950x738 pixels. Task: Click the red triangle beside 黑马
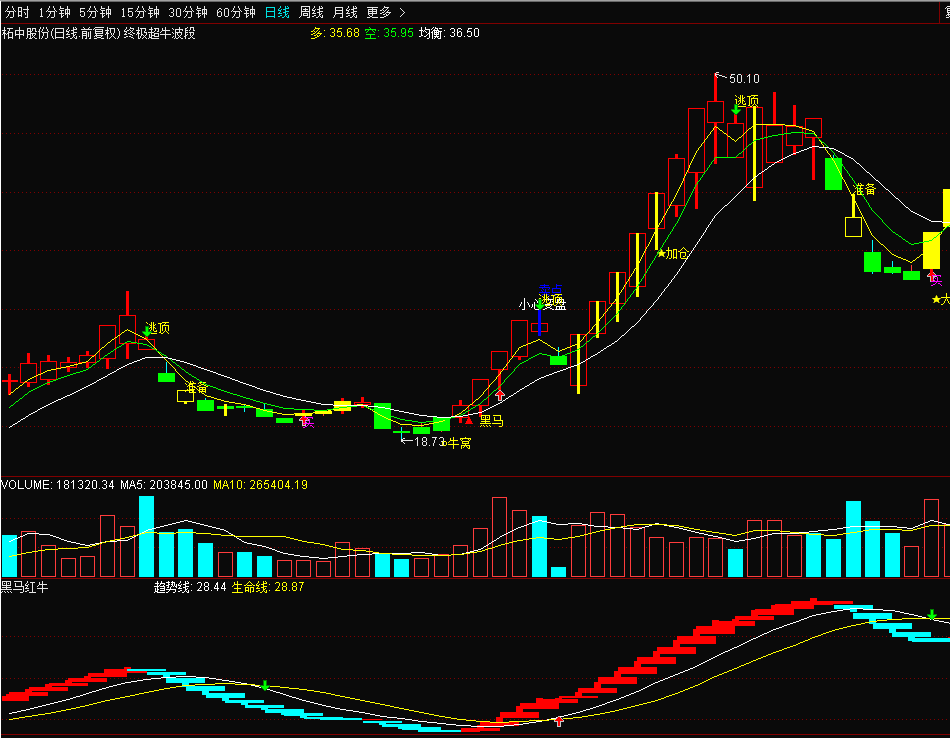tap(469, 420)
